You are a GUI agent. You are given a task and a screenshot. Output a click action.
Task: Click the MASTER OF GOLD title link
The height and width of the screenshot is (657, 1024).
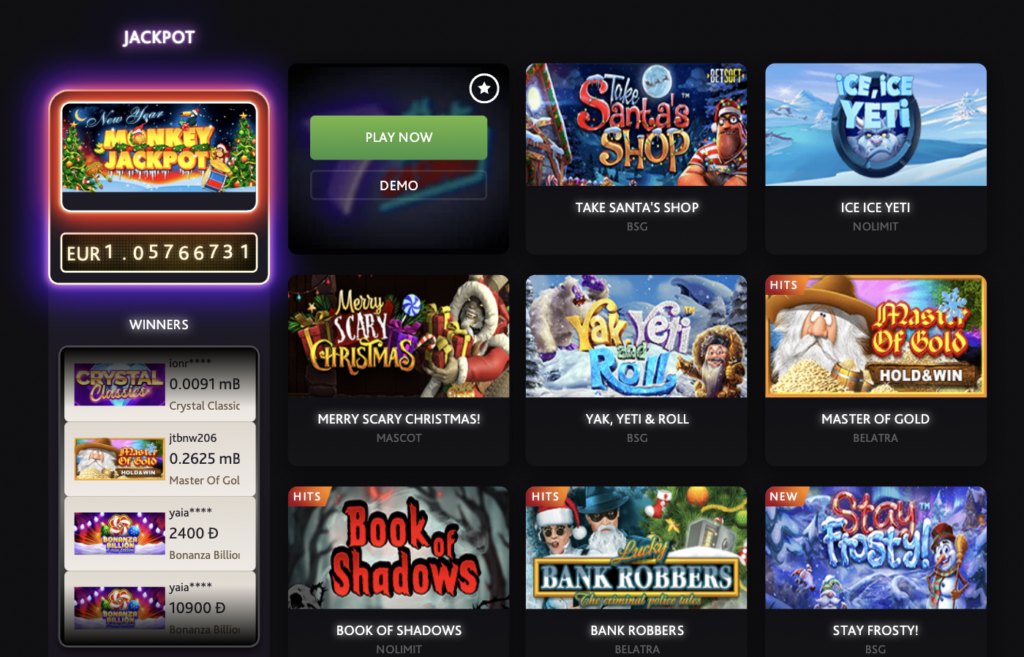pyautogui.click(x=876, y=419)
